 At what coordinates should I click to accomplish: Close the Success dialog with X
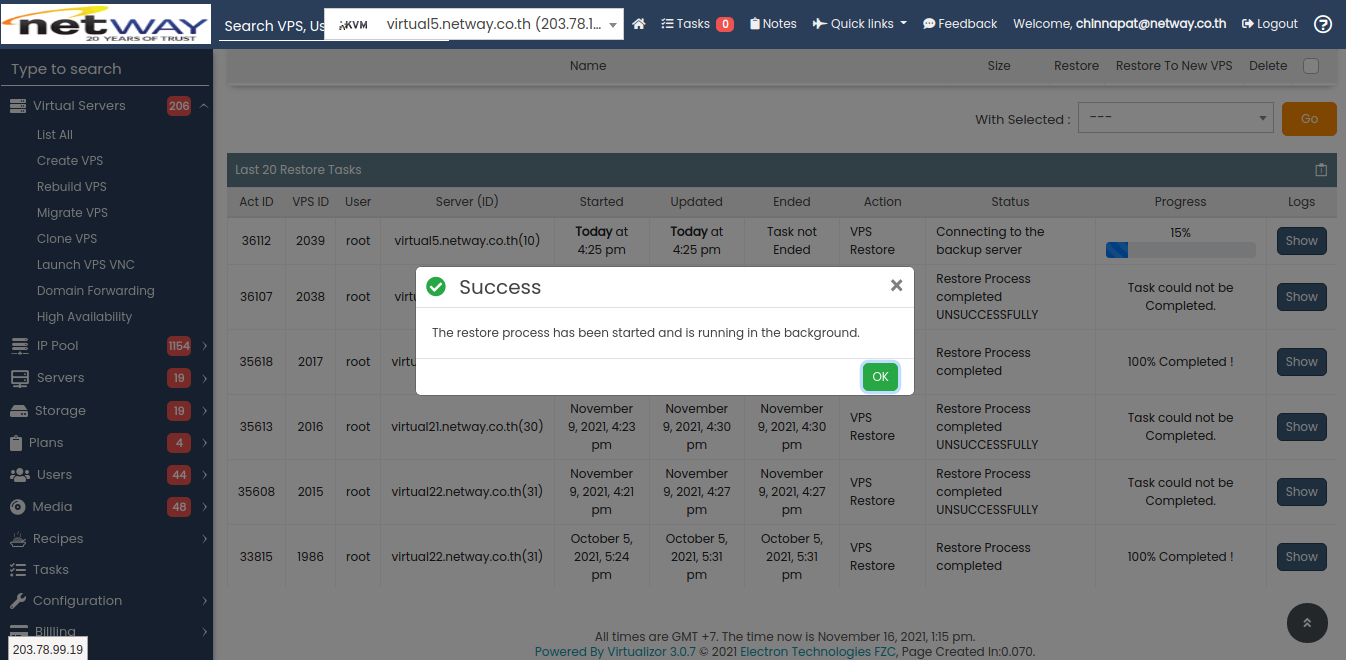point(896,286)
